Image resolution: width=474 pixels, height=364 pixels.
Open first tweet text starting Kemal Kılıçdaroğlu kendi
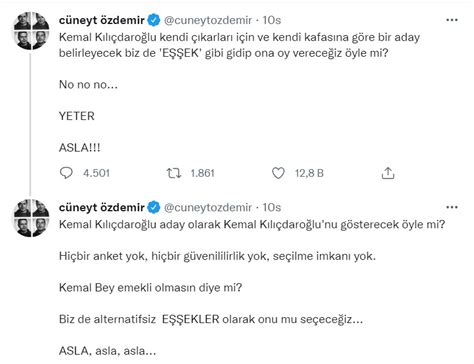pyautogui.click(x=239, y=45)
